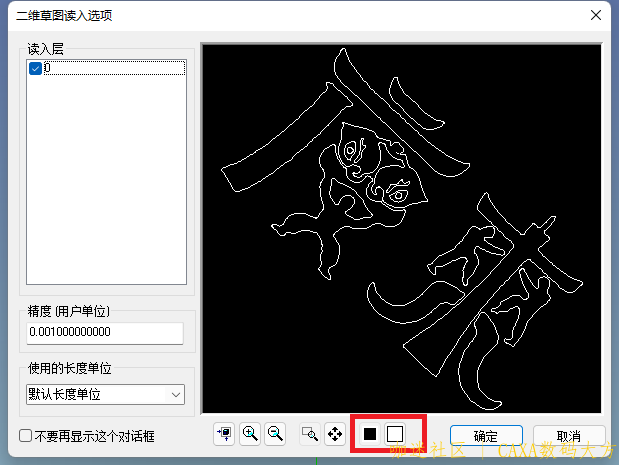Screen dimensions: 619x465
Task: Close the 二维草图读入选项 dialog
Action: (x=596, y=15)
